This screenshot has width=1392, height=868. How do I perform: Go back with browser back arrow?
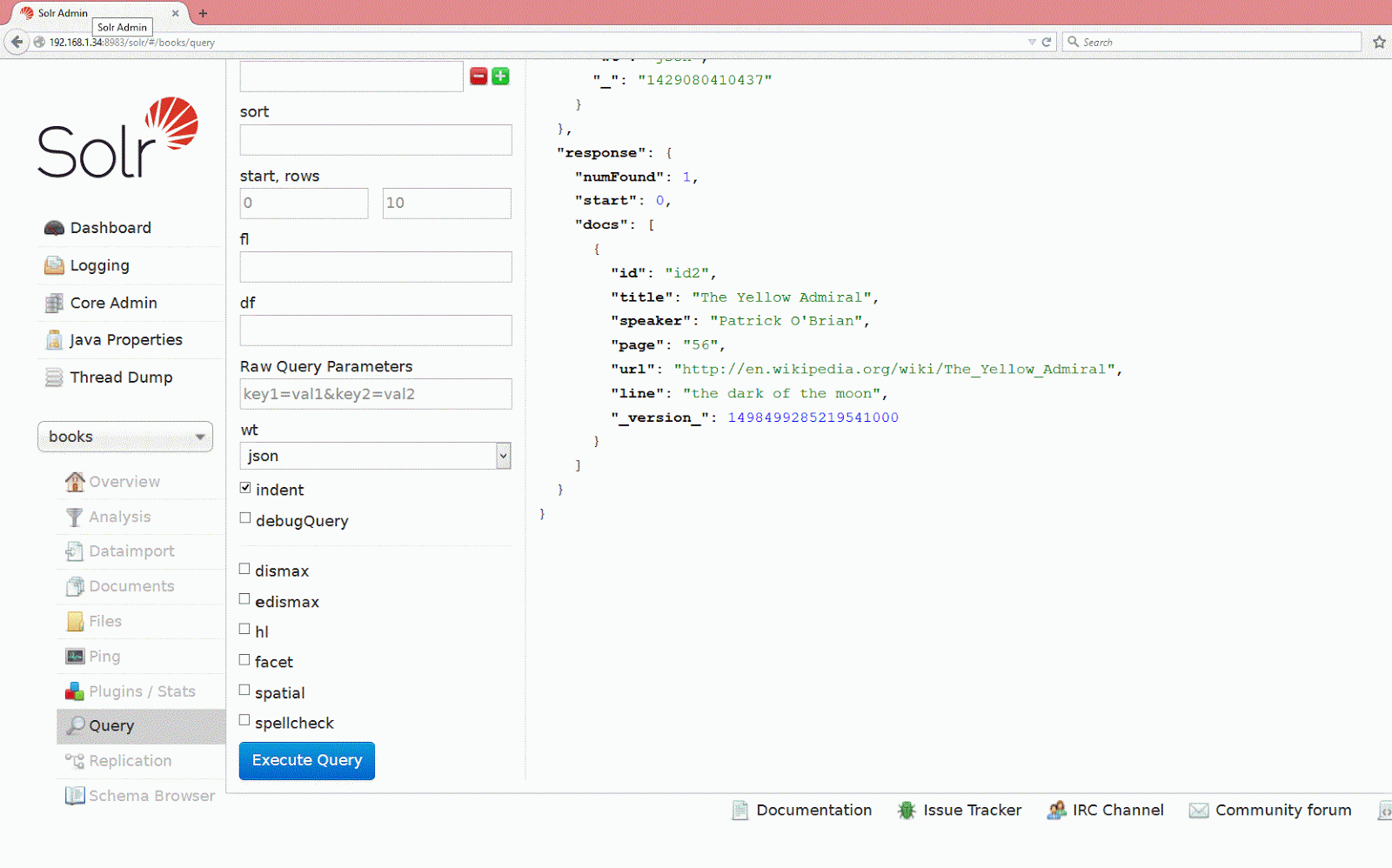click(17, 42)
